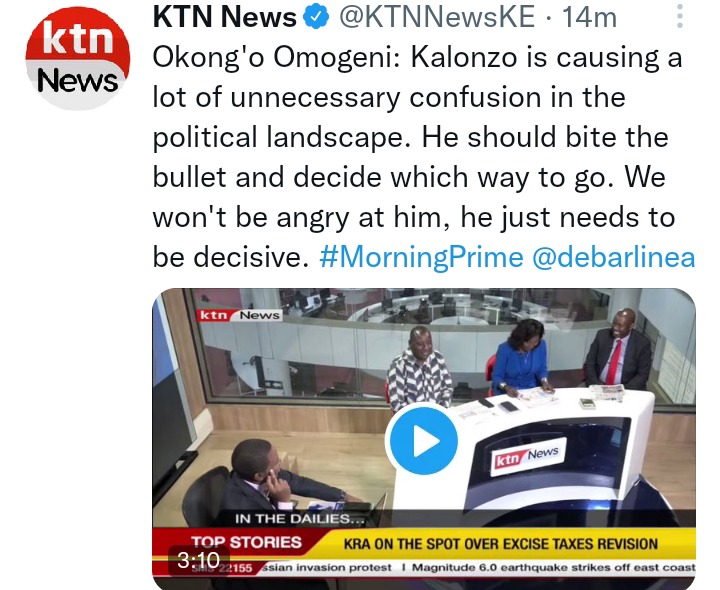Open the @KTNNewsKE handle
720x590 pixels.
[x=437, y=17]
